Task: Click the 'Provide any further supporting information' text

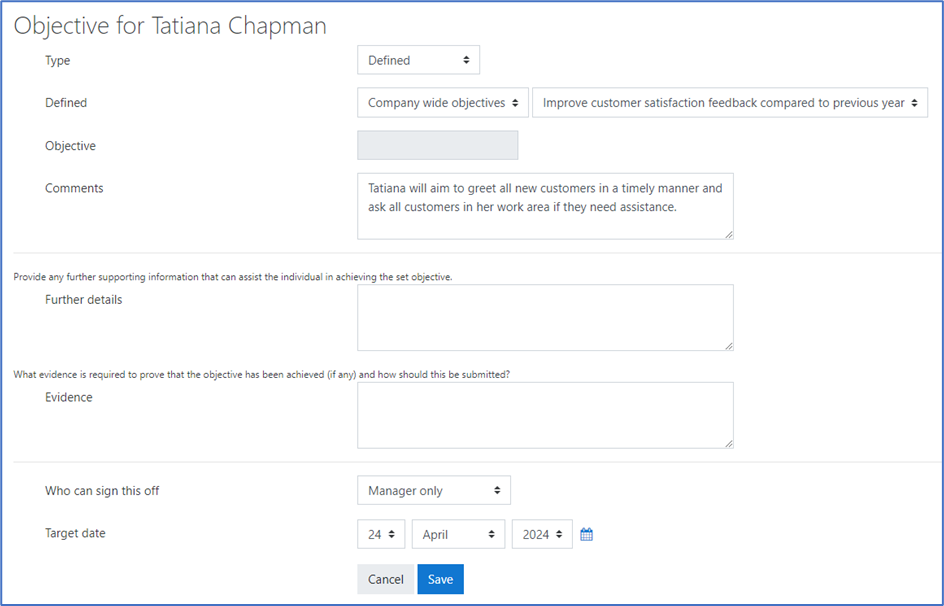Action: (x=232, y=277)
